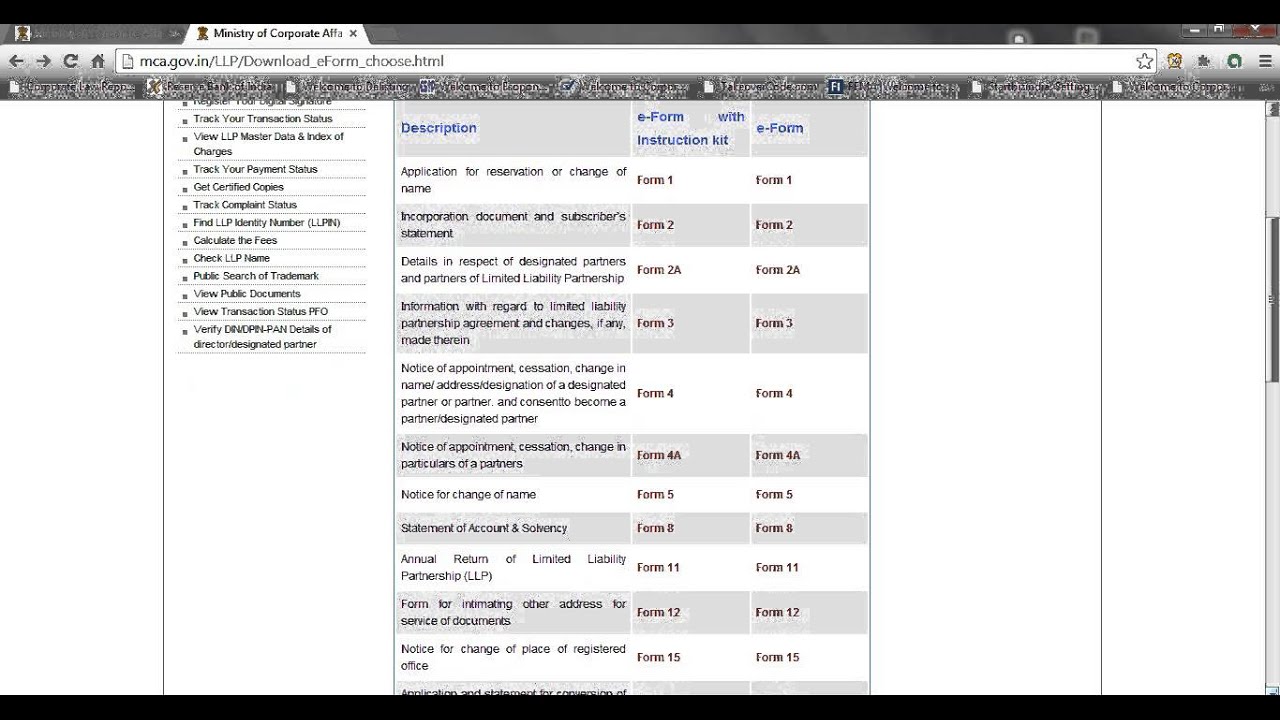Download Form 3 from the e-Form column
Screen dimensions: 1280x720
774,323
